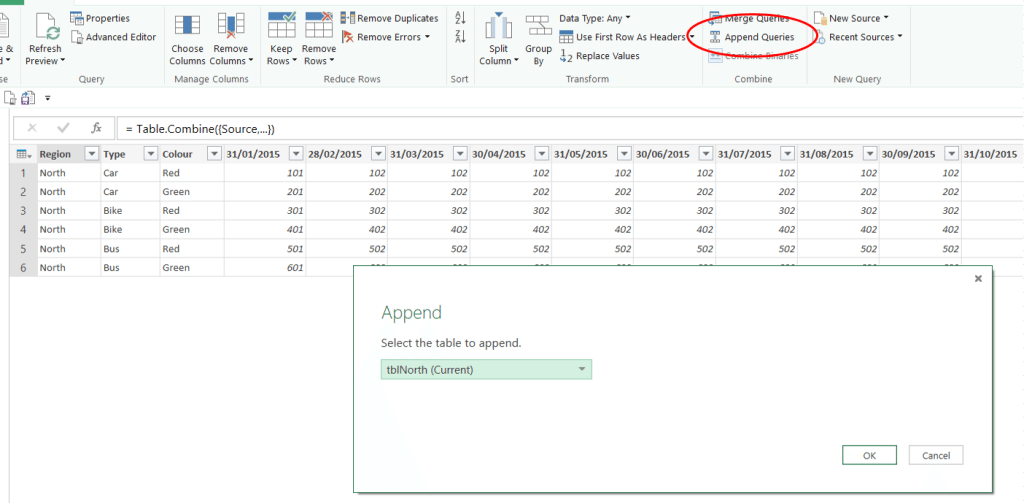Click Cancel in the Append dialog
Image resolution: width=1024 pixels, height=503 pixels.
[935, 456]
